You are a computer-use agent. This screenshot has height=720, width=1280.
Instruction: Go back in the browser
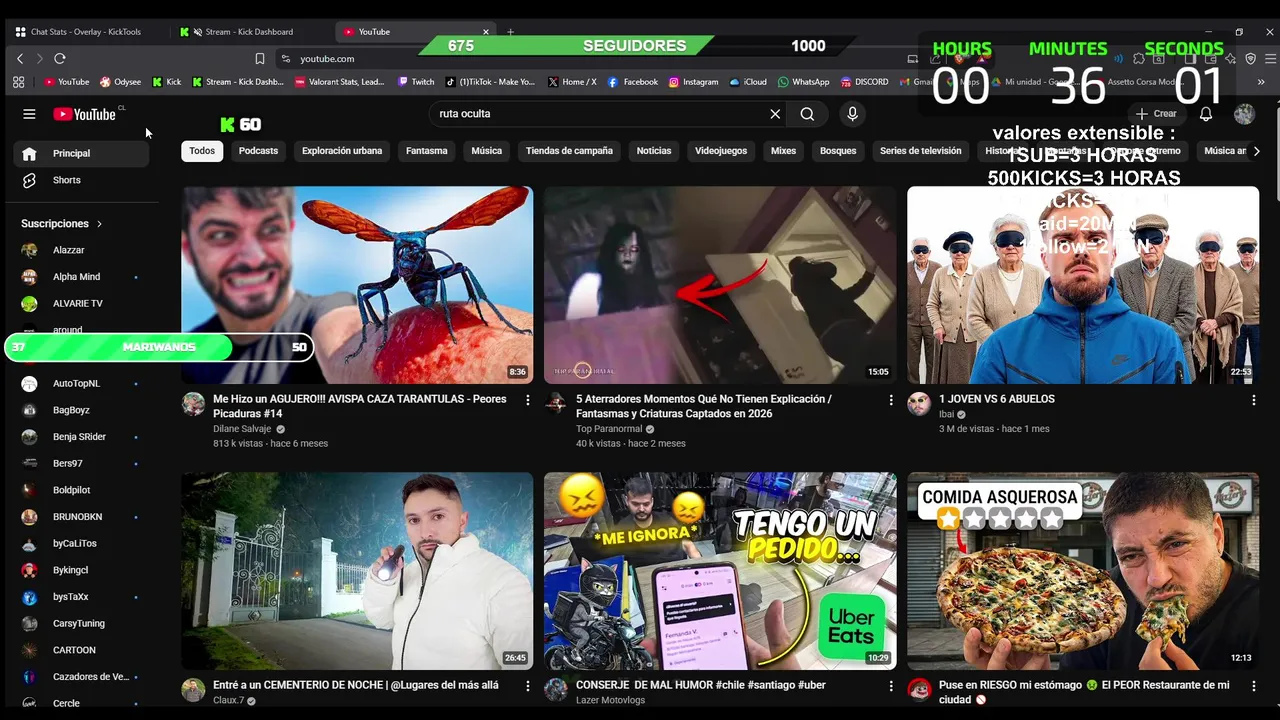click(x=20, y=59)
